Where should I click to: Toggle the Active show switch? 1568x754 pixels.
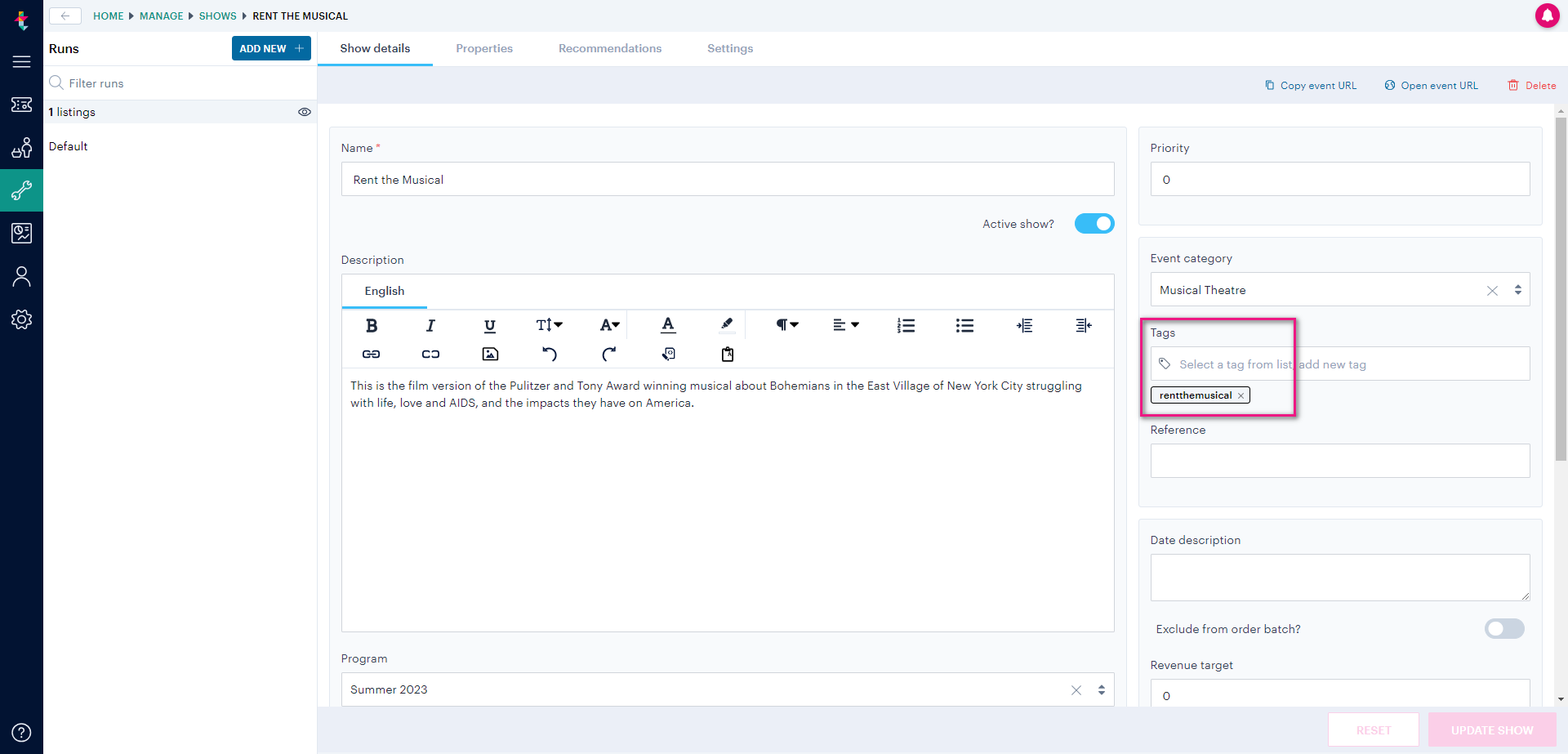coord(1094,224)
